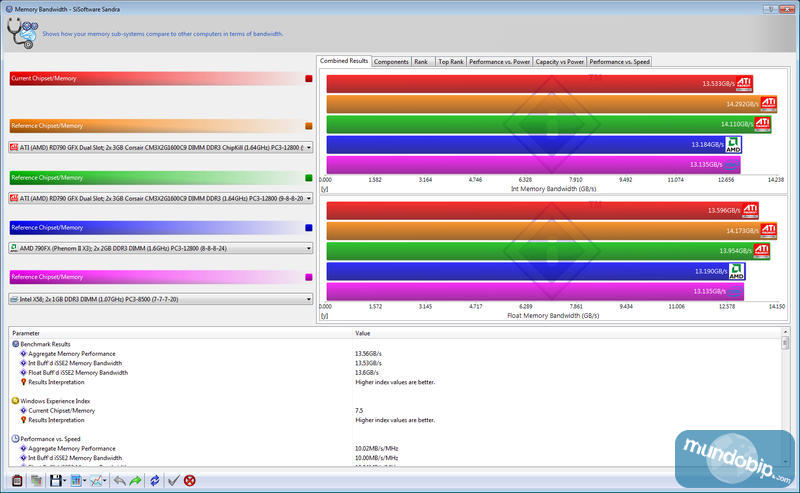Click the red 13.533GB/s Int bandwidth bar
This screenshot has height=493, width=800.
click(x=540, y=84)
